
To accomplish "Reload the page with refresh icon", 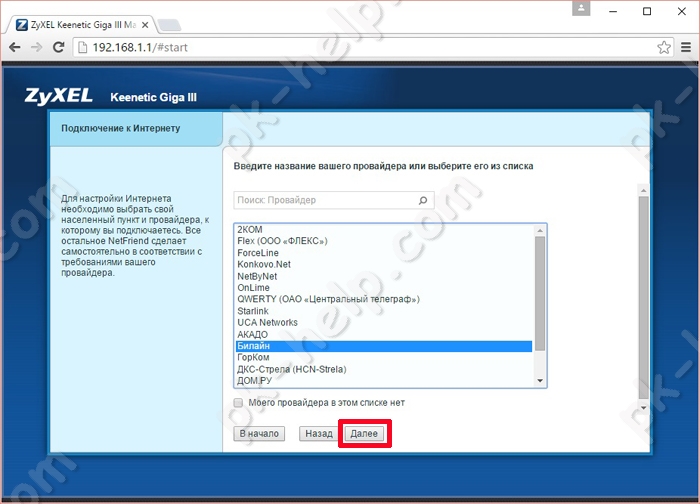I will click(58, 47).
